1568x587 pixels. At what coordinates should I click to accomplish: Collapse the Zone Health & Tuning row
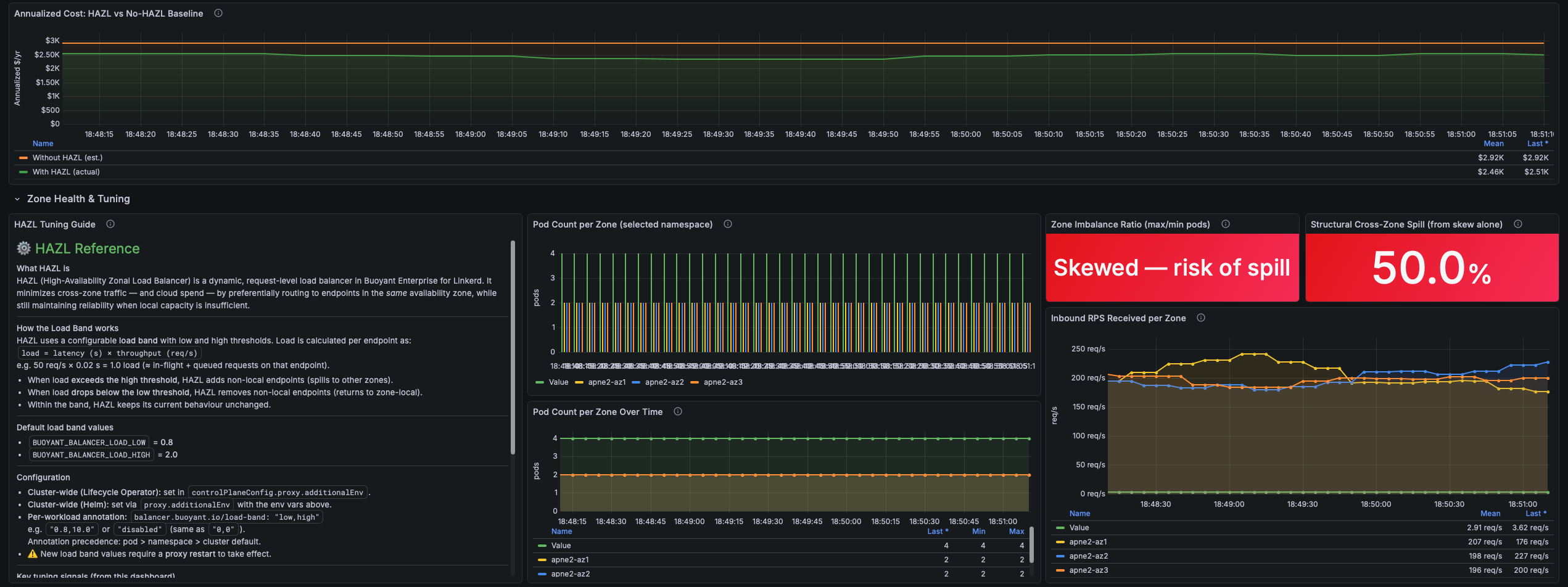point(17,199)
